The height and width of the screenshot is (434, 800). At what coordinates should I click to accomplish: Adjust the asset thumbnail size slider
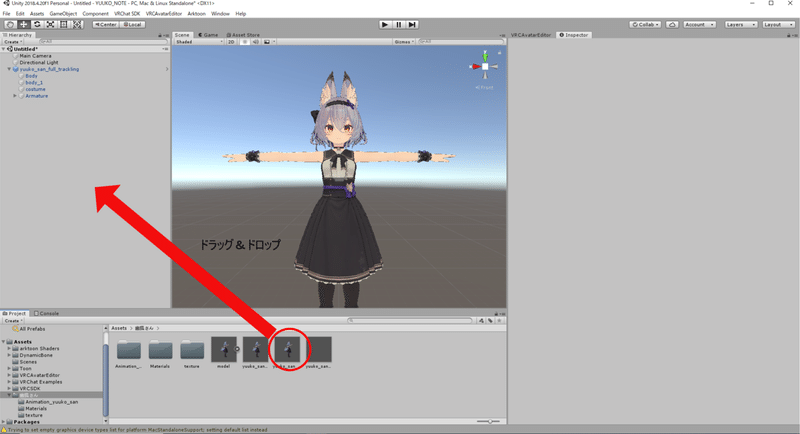point(490,421)
